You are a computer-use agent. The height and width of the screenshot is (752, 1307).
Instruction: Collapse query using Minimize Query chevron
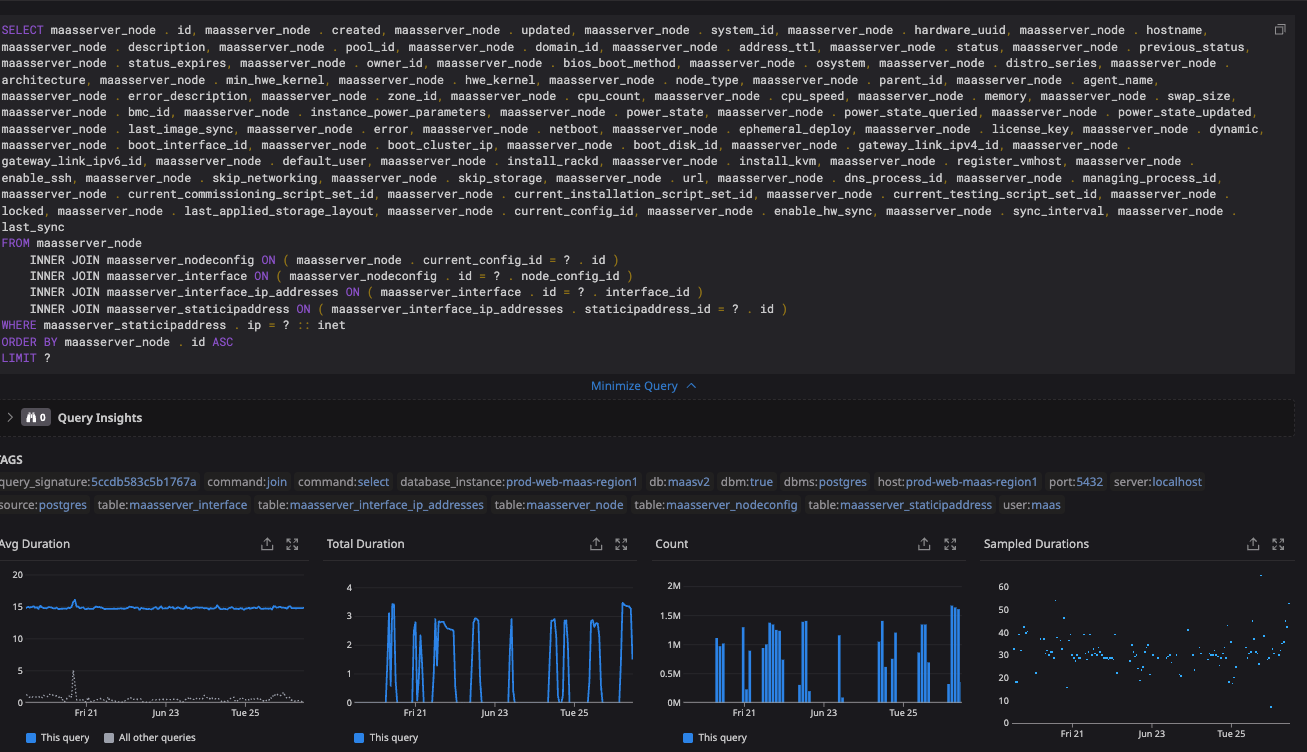coord(691,386)
